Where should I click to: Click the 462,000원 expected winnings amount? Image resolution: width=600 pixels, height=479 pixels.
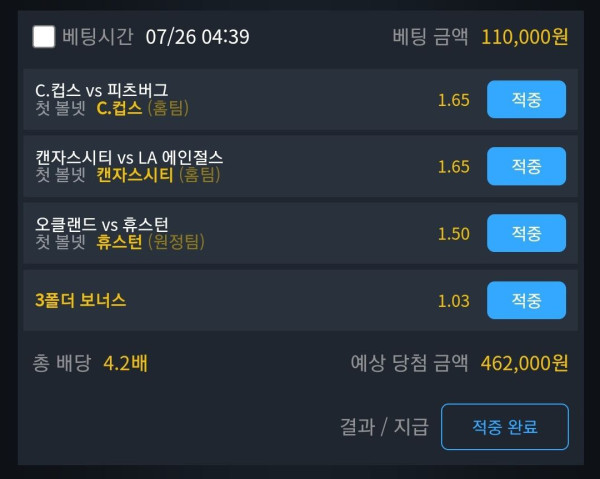[524, 362]
